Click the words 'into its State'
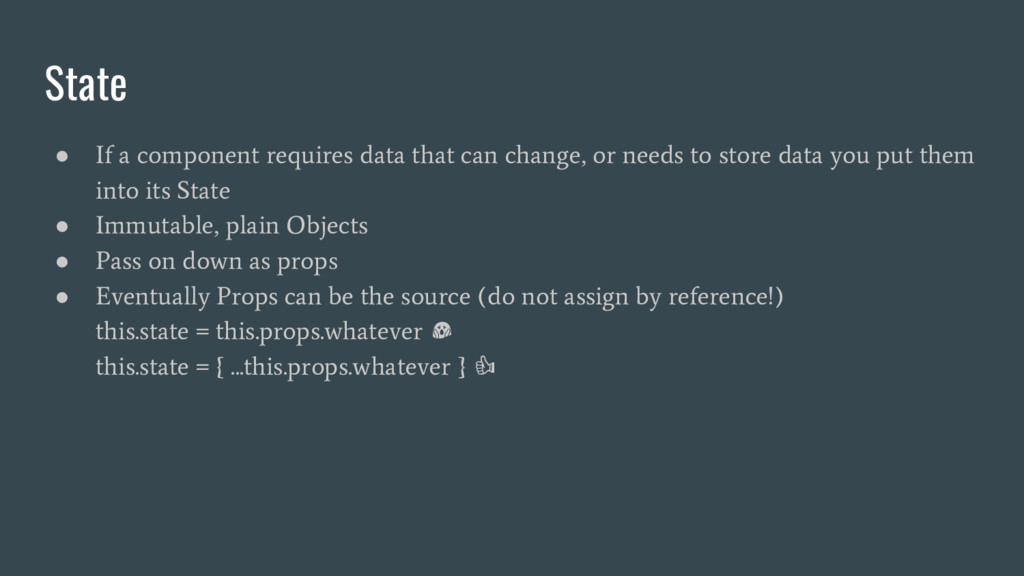 (x=163, y=191)
